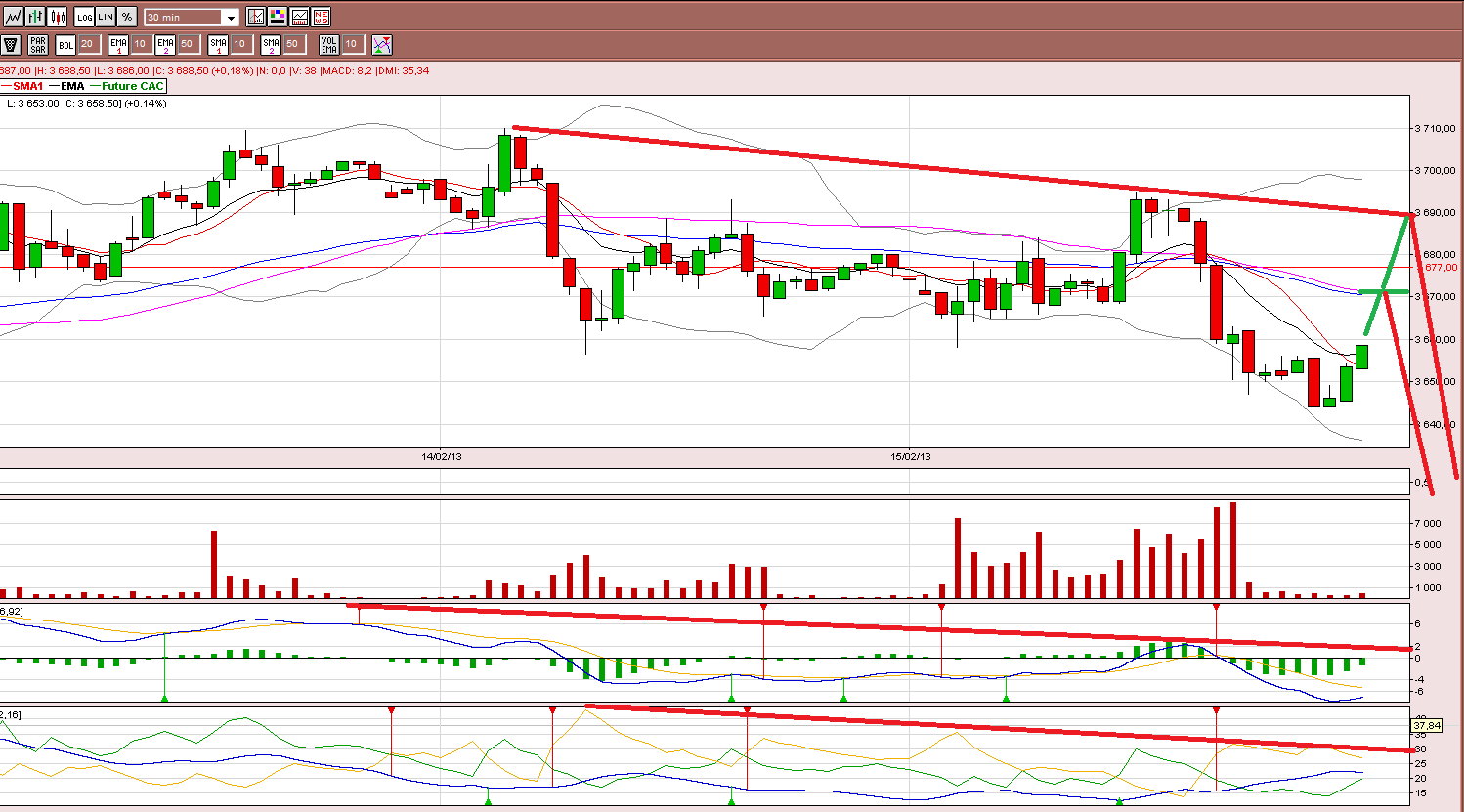This screenshot has width=1464, height=812.
Task: Click the 15/02/13 date label
Action: 911,456
